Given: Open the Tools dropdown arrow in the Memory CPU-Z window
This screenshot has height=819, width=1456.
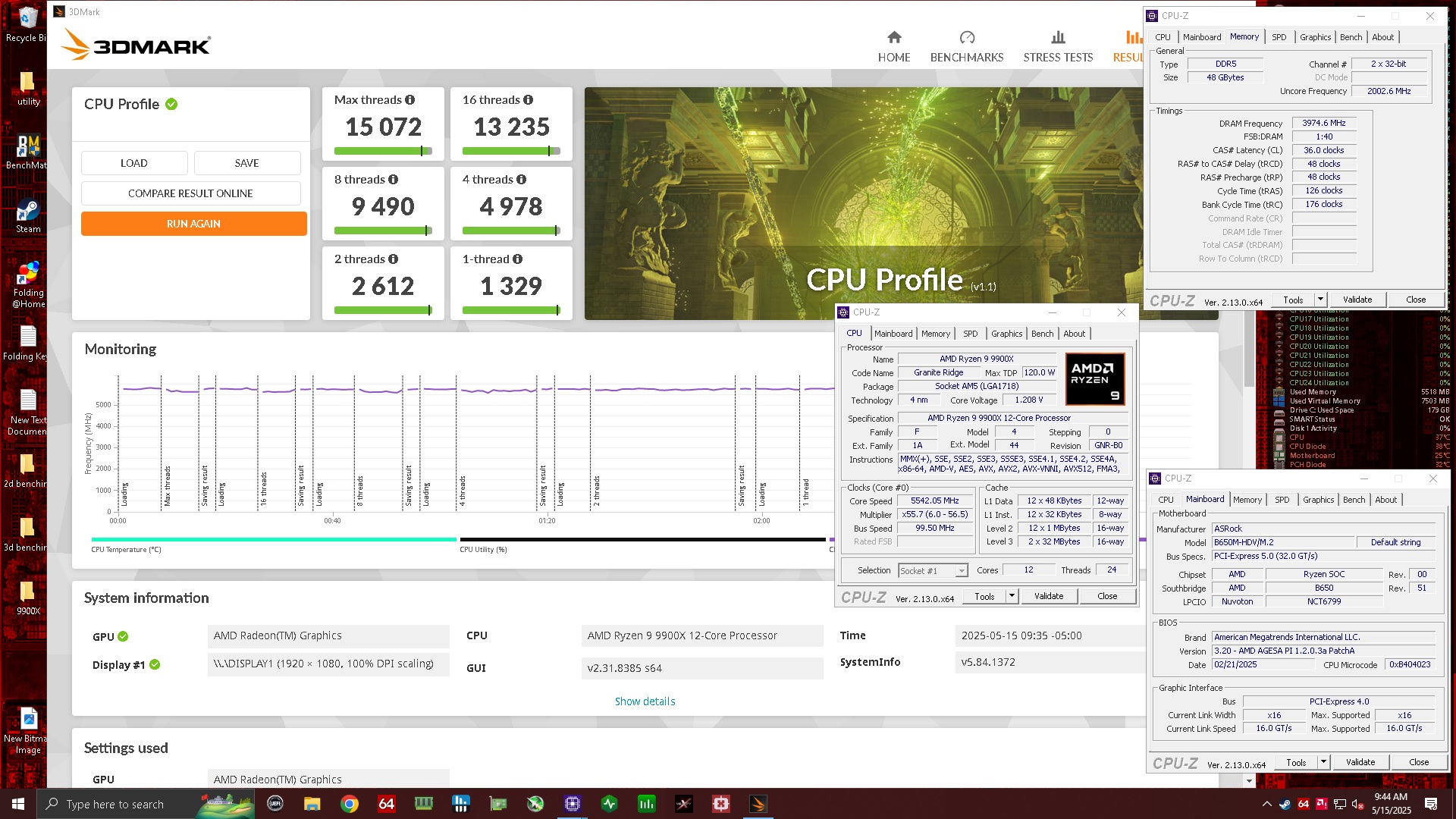Looking at the screenshot, I should (1319, 300).
